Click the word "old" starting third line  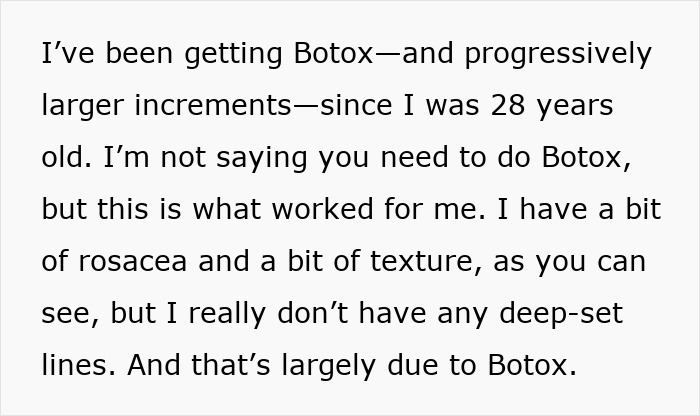66,157
